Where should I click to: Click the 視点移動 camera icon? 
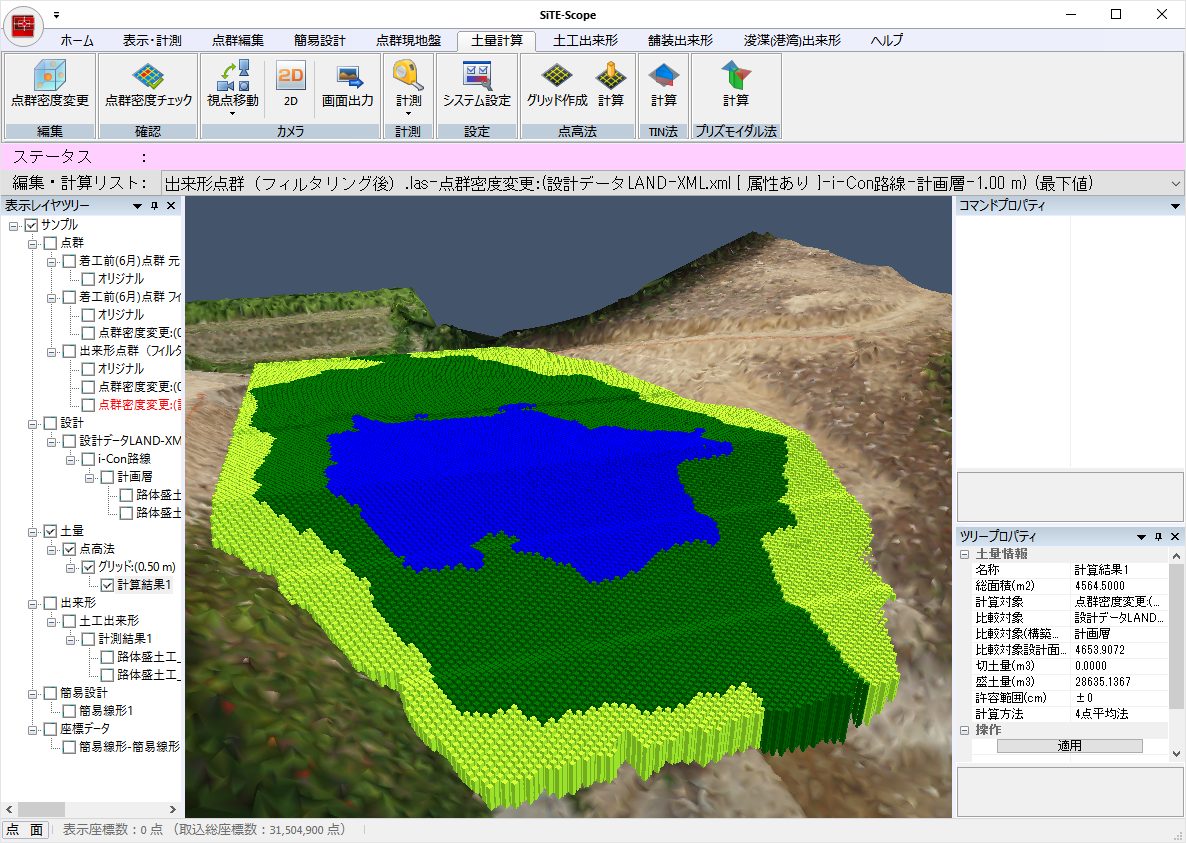(232, 77)
